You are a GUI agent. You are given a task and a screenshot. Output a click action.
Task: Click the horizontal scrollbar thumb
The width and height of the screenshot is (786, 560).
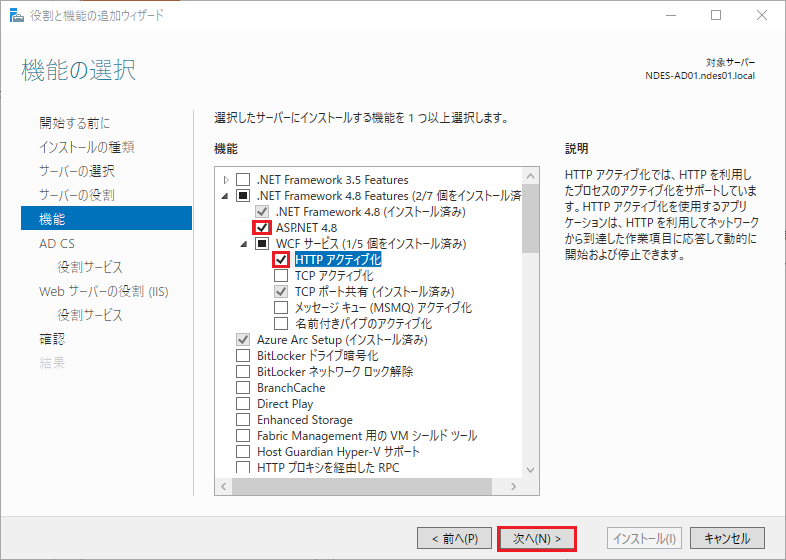click(x=362, y=486)
